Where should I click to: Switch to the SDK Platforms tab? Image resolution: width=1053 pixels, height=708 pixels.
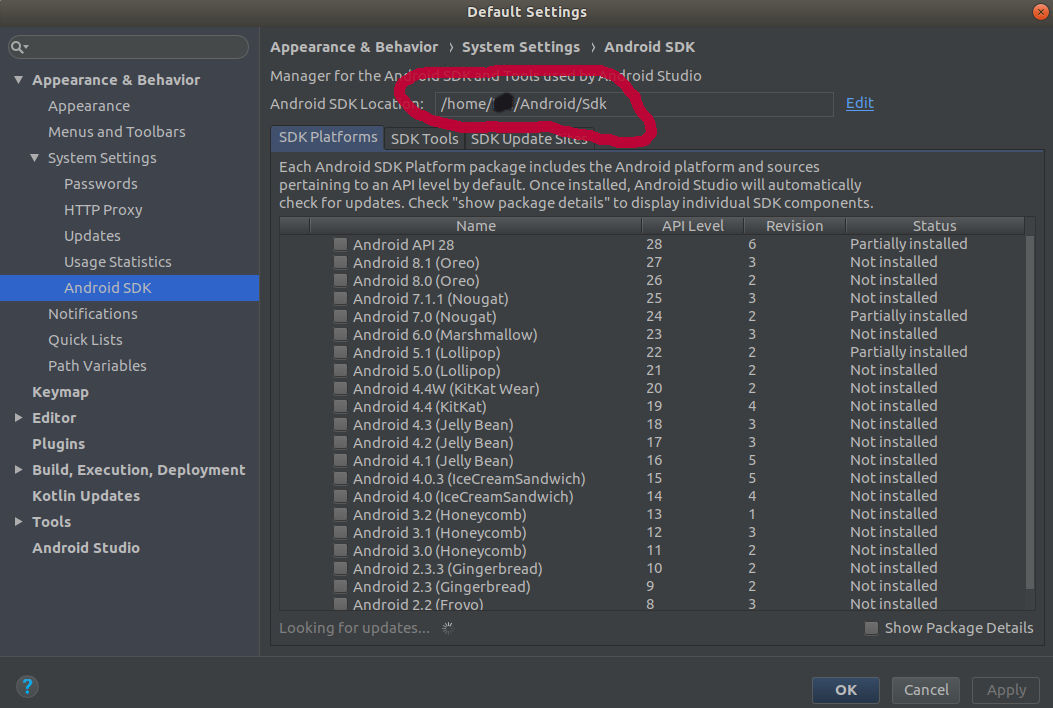pos(328,137)
